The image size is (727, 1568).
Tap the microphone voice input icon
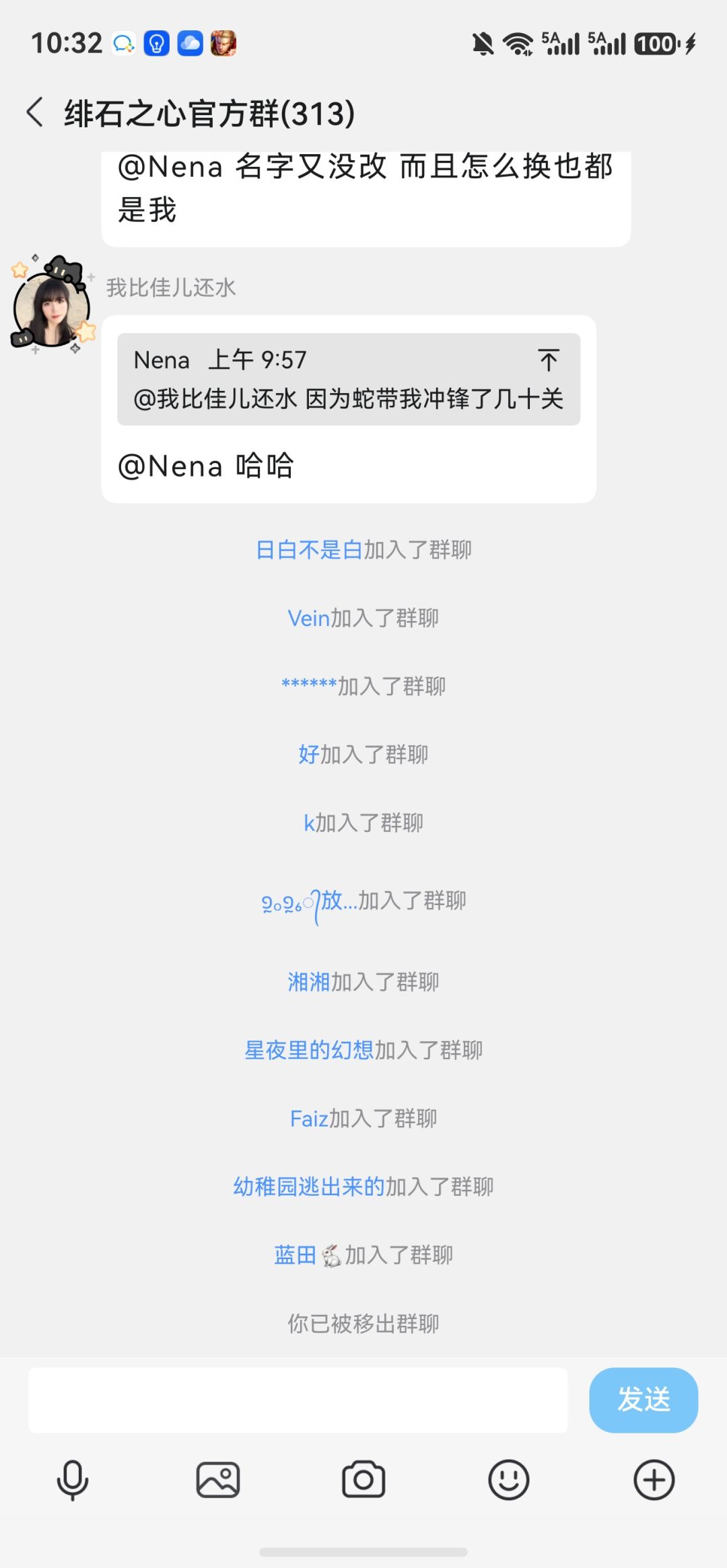pyautogui.click(x=73, y=1480)
